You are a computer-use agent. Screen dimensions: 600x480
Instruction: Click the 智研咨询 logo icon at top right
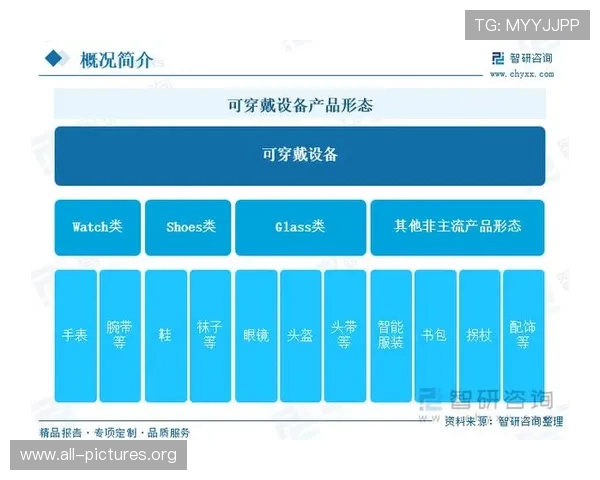coord(498,59)
